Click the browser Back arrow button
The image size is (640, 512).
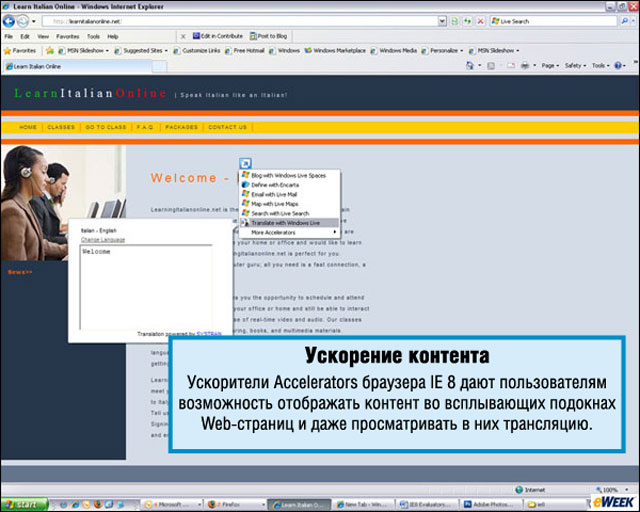pyautogui.click(x=9, y=21)
